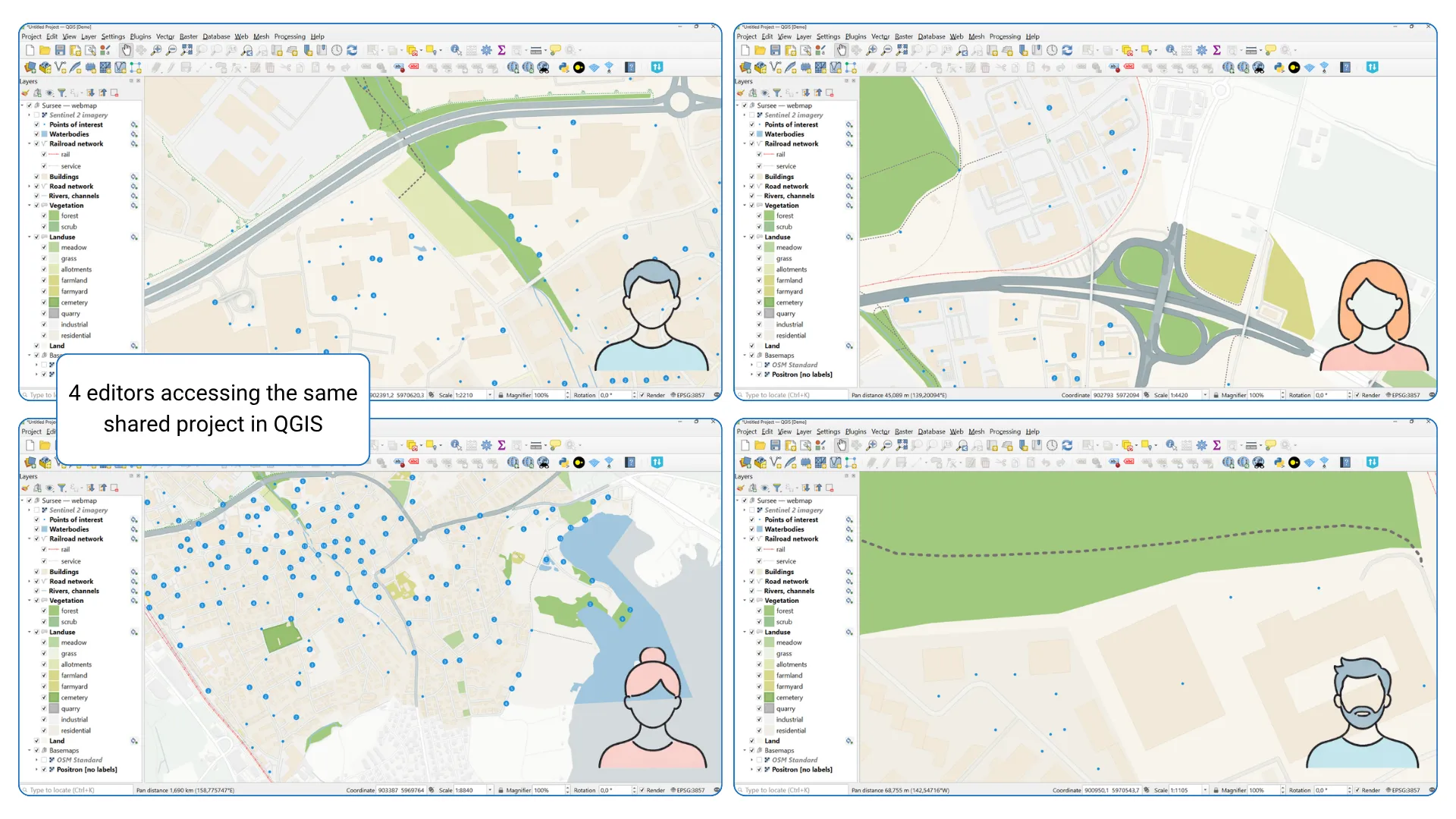Open Project menu in top-left window
This screenshot has width=1456, height=819.
click(32, 36)
